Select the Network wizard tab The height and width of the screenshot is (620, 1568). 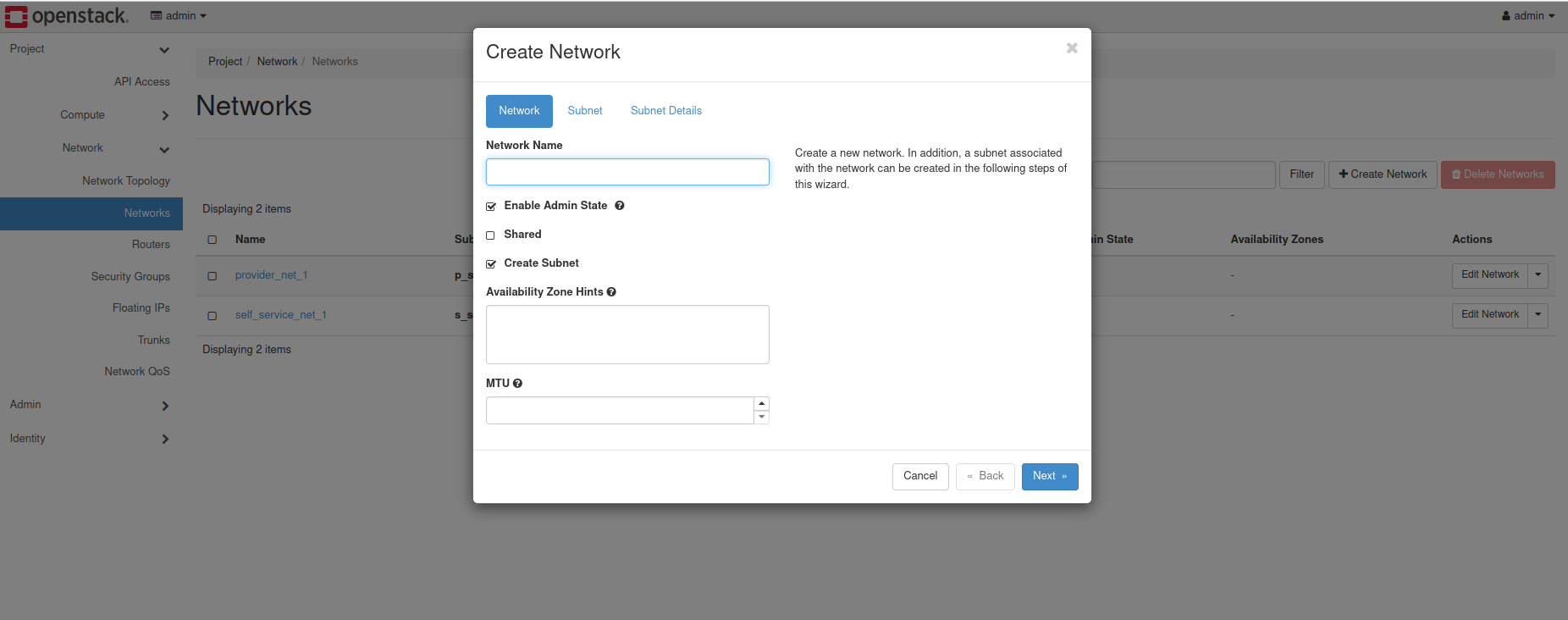(x=519, y=111)
